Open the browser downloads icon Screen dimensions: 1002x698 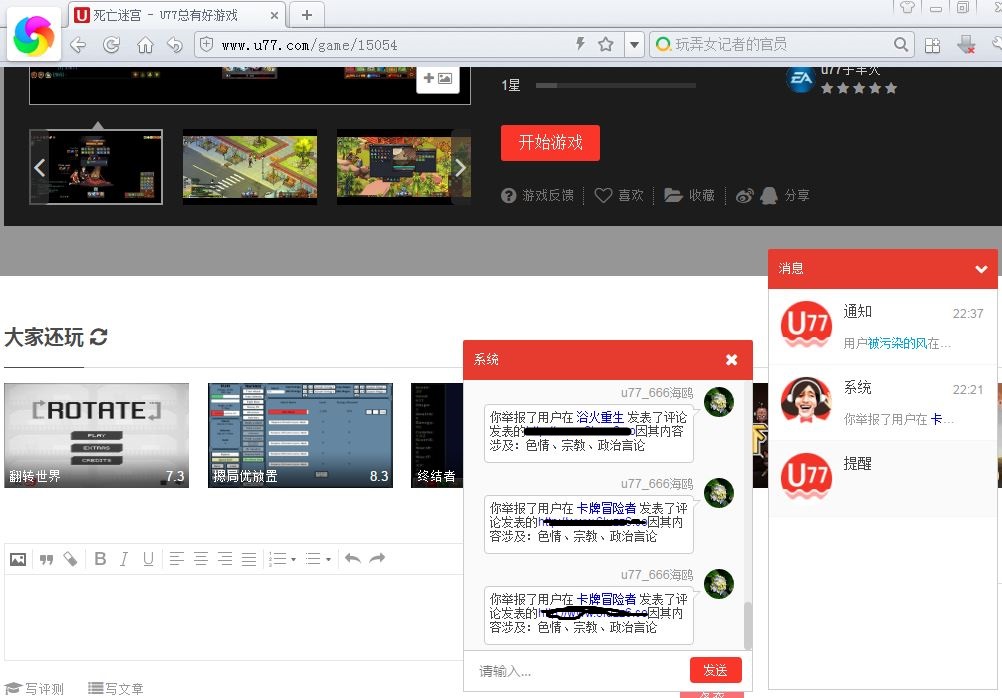(x=966, y=45)
